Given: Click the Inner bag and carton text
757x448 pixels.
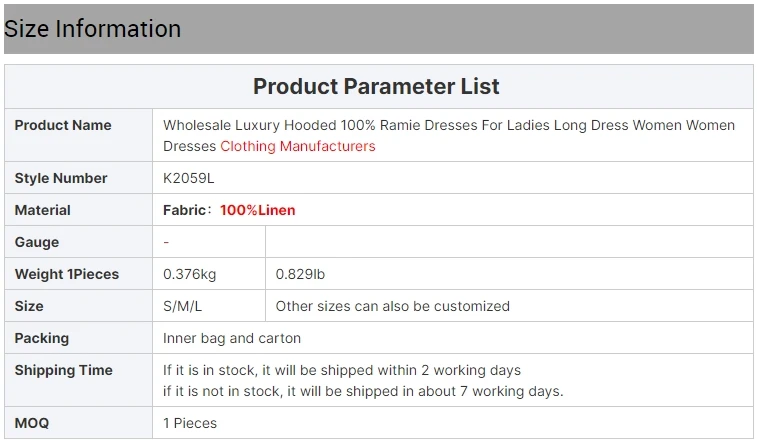Looking at the screenshot, I should [x=232, y=338].
